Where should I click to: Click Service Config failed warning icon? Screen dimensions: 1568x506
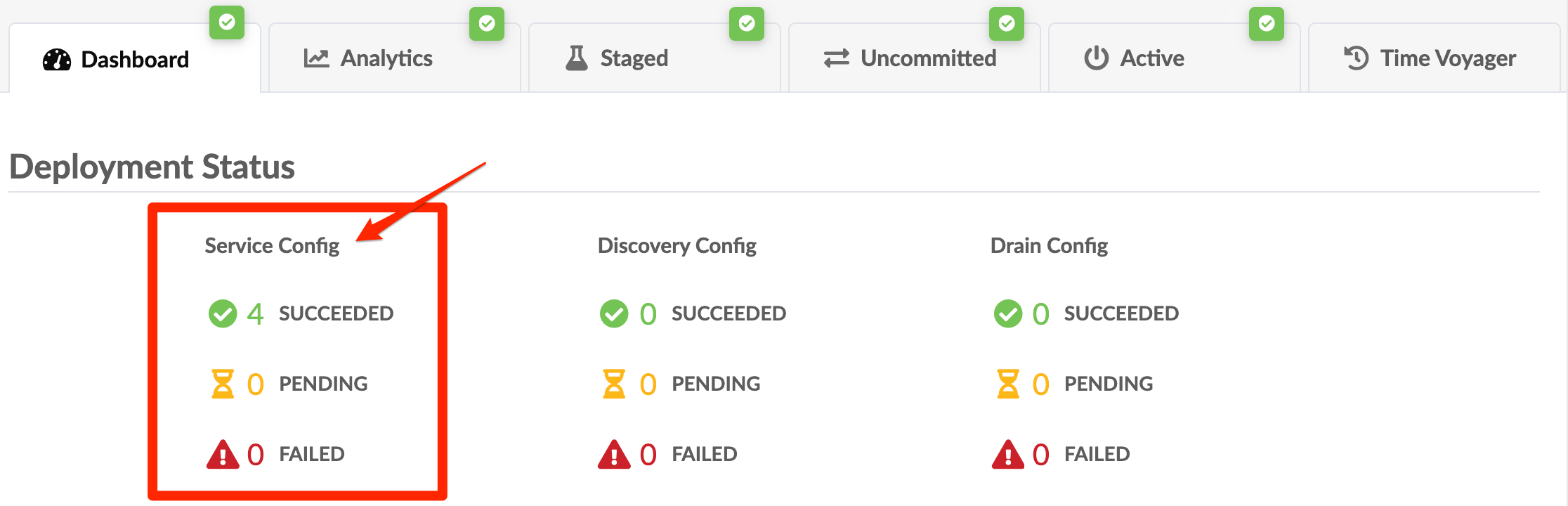pyautogui.click(x=223, y=454)
